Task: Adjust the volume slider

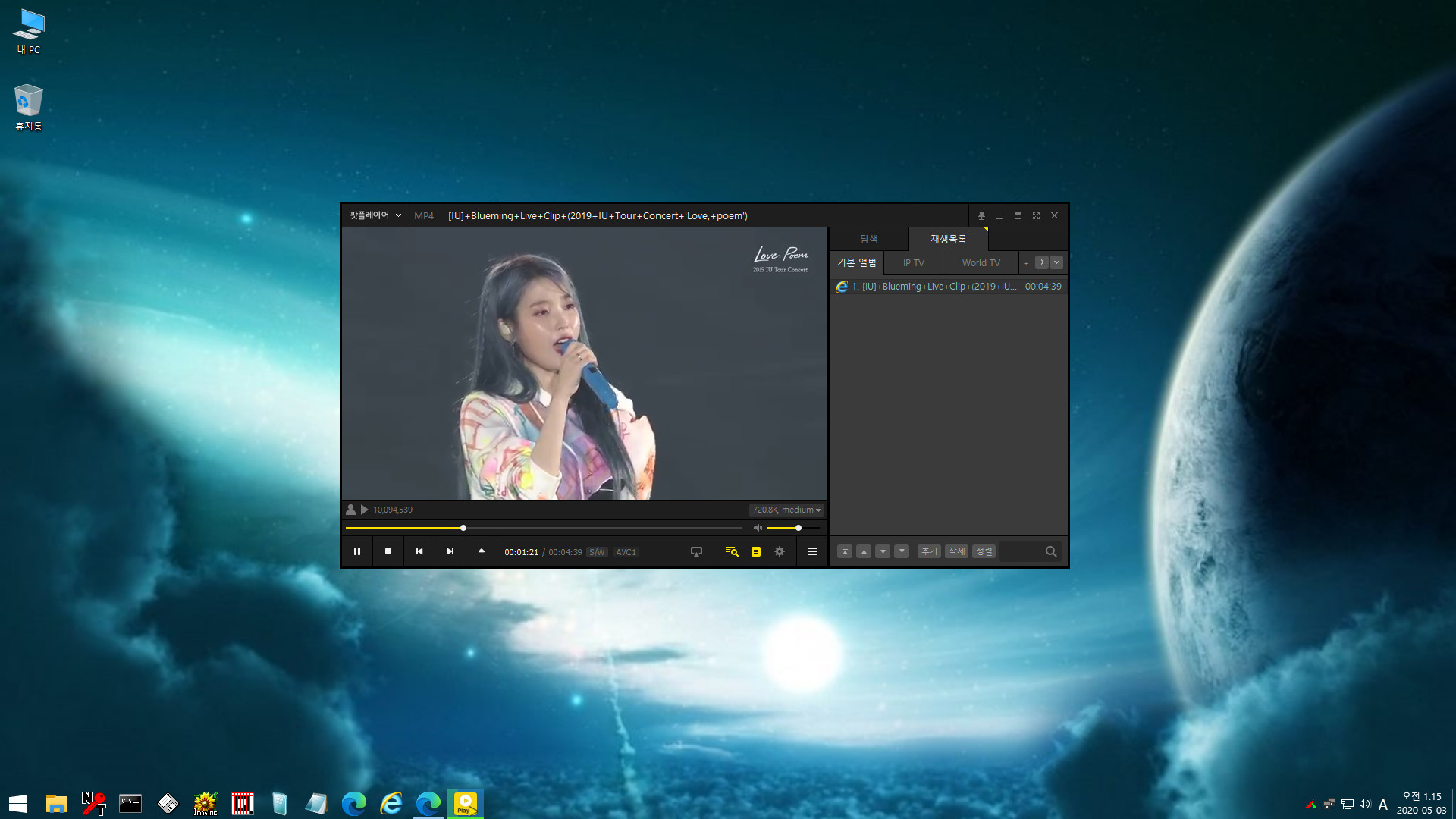Action: (792, 528)
